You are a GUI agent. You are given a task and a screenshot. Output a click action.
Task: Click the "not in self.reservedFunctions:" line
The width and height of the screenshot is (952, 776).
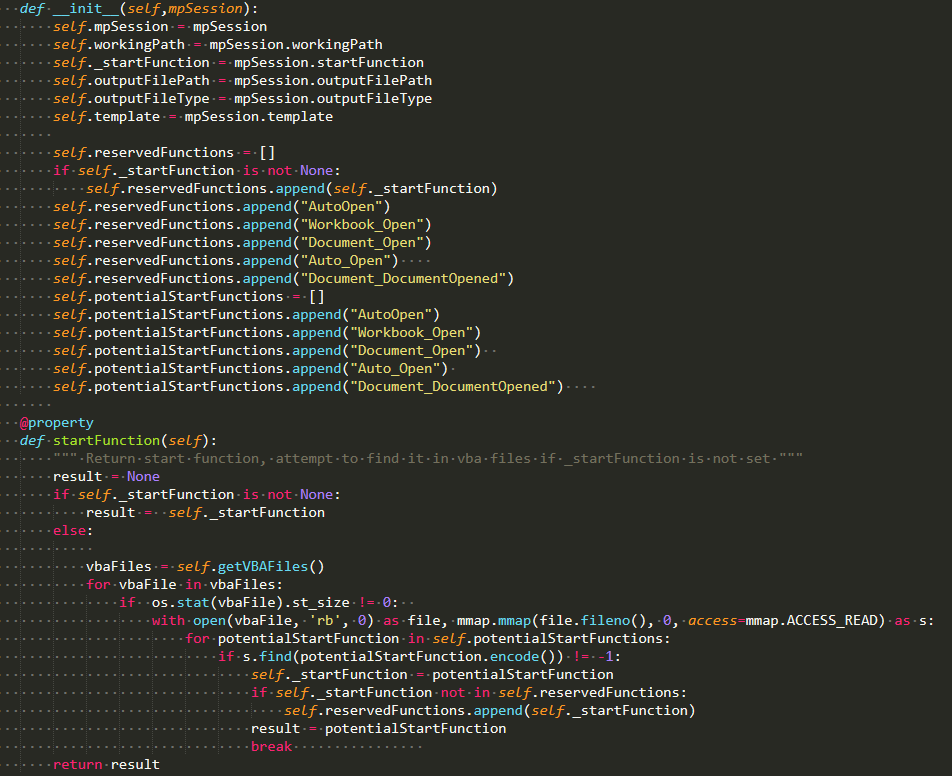(469, 692)
